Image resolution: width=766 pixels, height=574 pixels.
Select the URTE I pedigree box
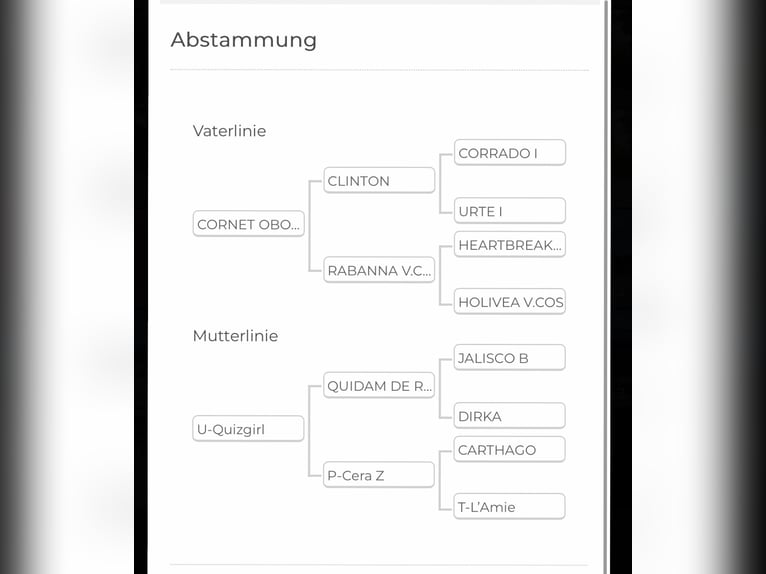[x=510, y=211]
